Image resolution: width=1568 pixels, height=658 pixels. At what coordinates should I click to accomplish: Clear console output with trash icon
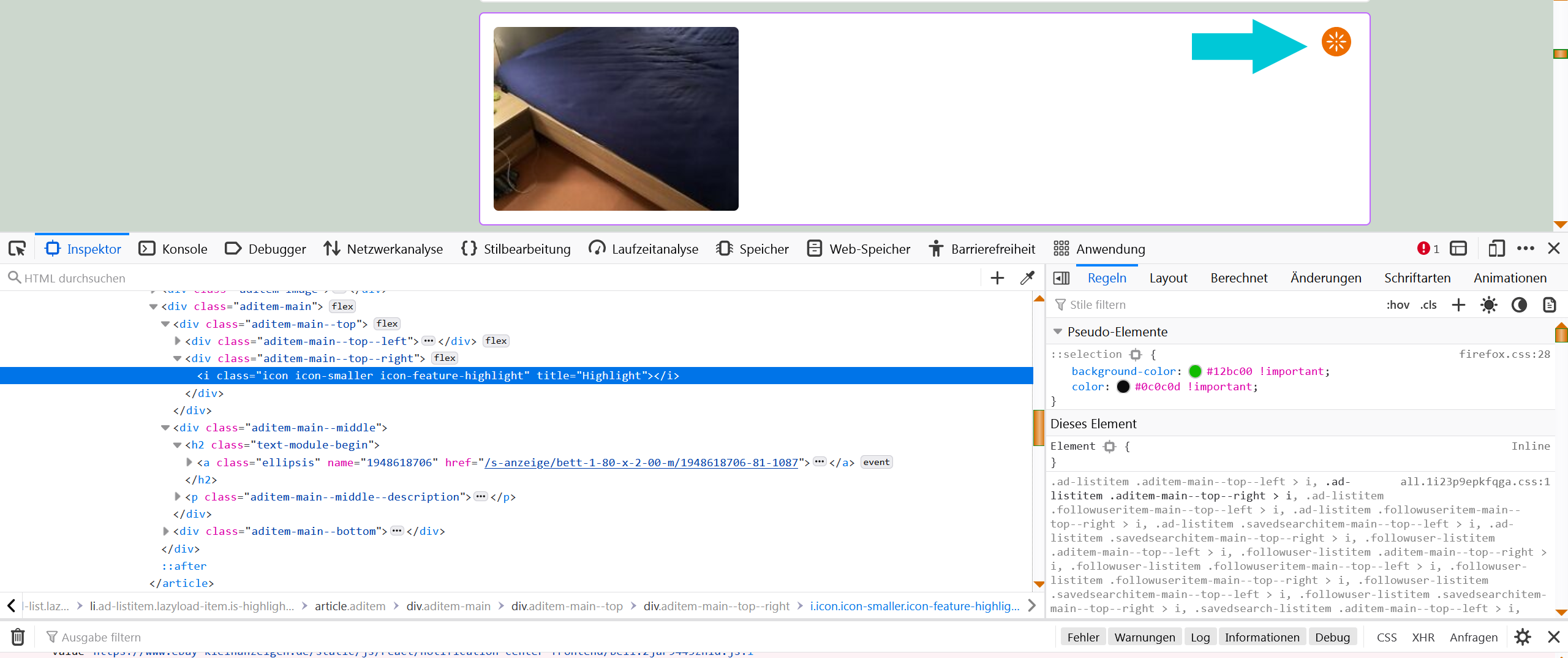18,637
